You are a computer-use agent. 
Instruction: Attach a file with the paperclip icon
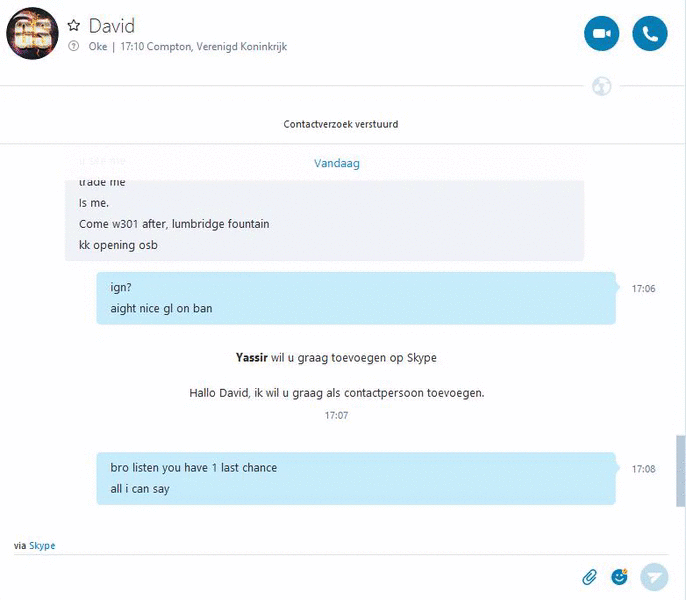[x=589, y=577]
